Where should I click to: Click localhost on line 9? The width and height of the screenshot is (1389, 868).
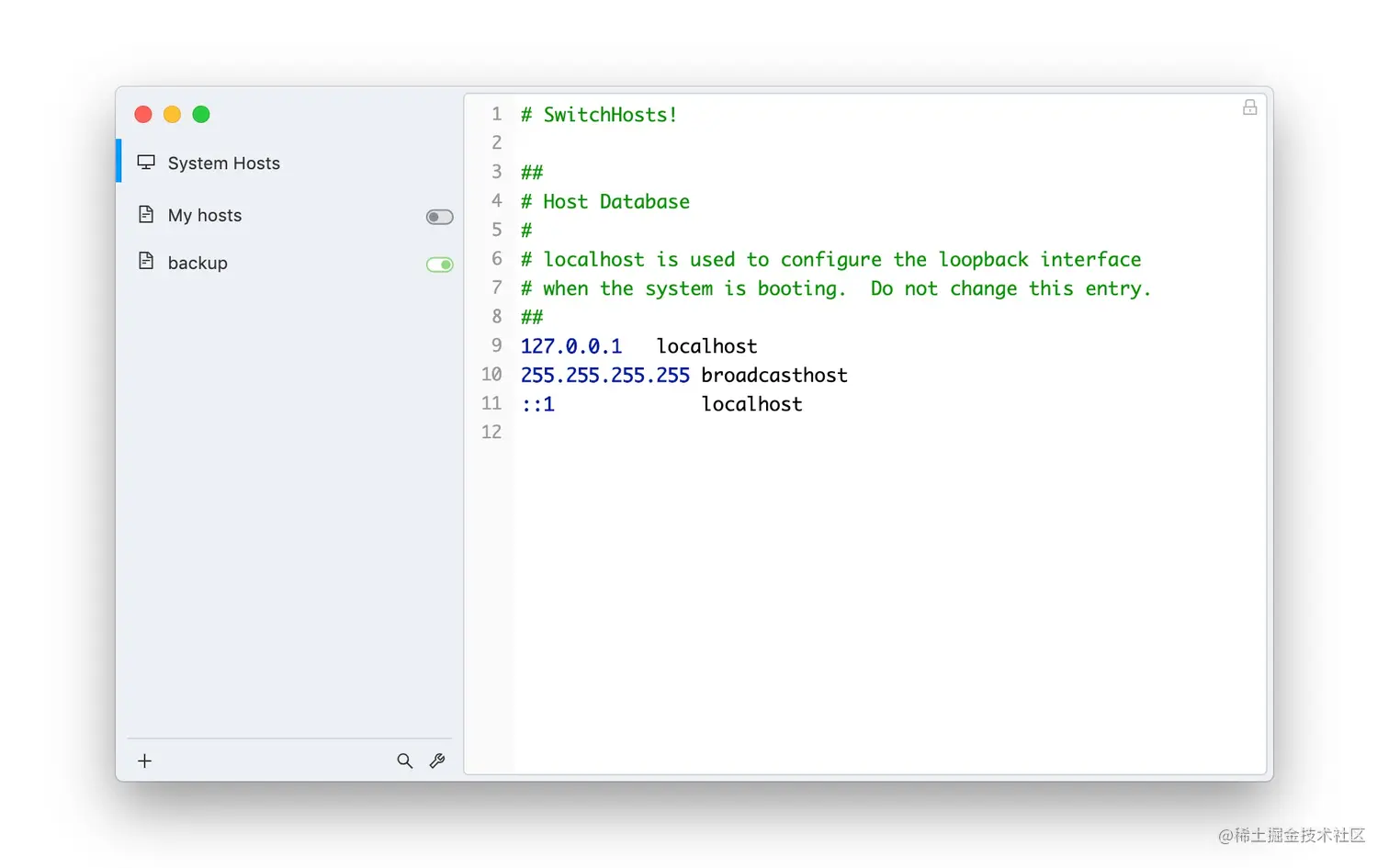point(706,346)
